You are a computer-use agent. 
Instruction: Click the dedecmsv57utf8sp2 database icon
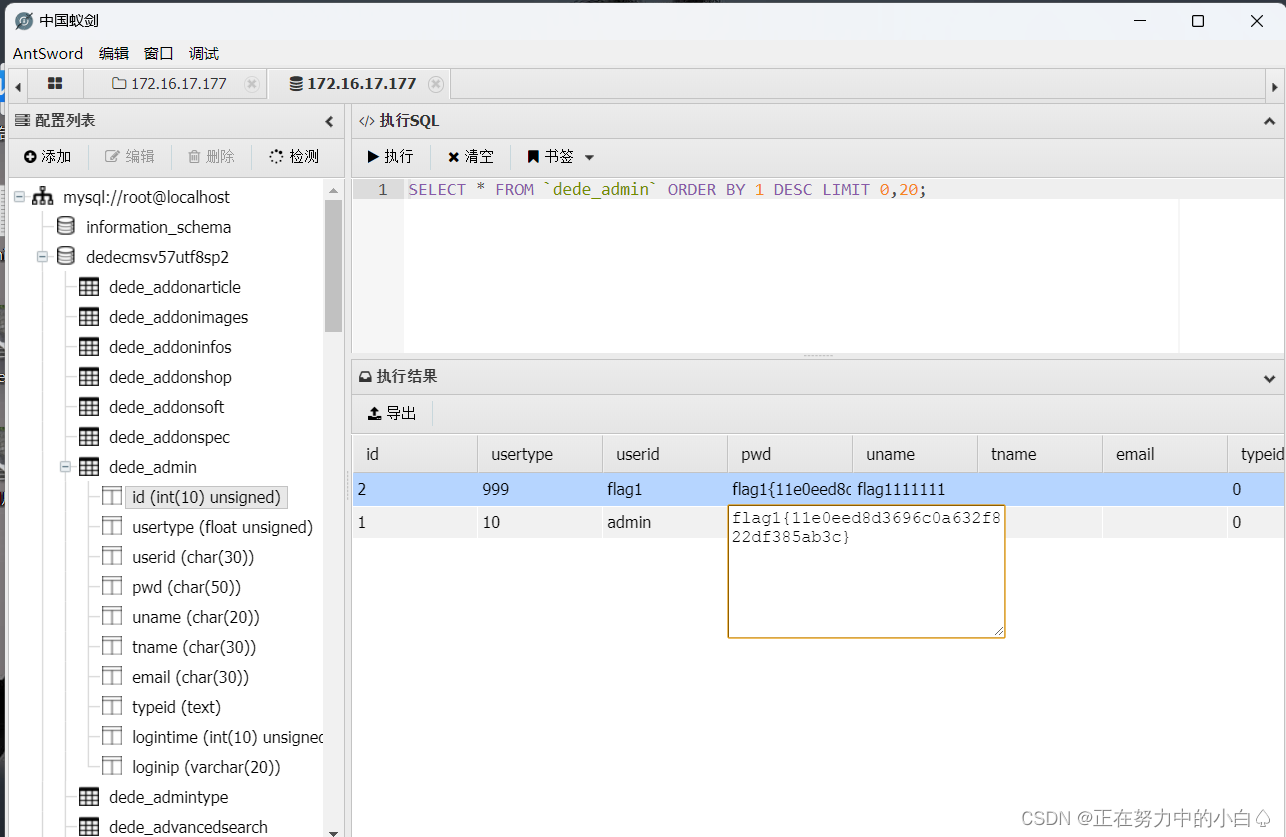[66, 257]
